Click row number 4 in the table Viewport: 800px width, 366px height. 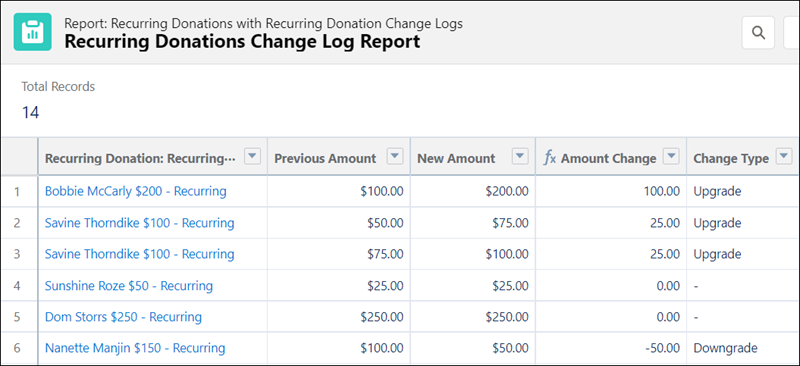click(x=17, y=286)
